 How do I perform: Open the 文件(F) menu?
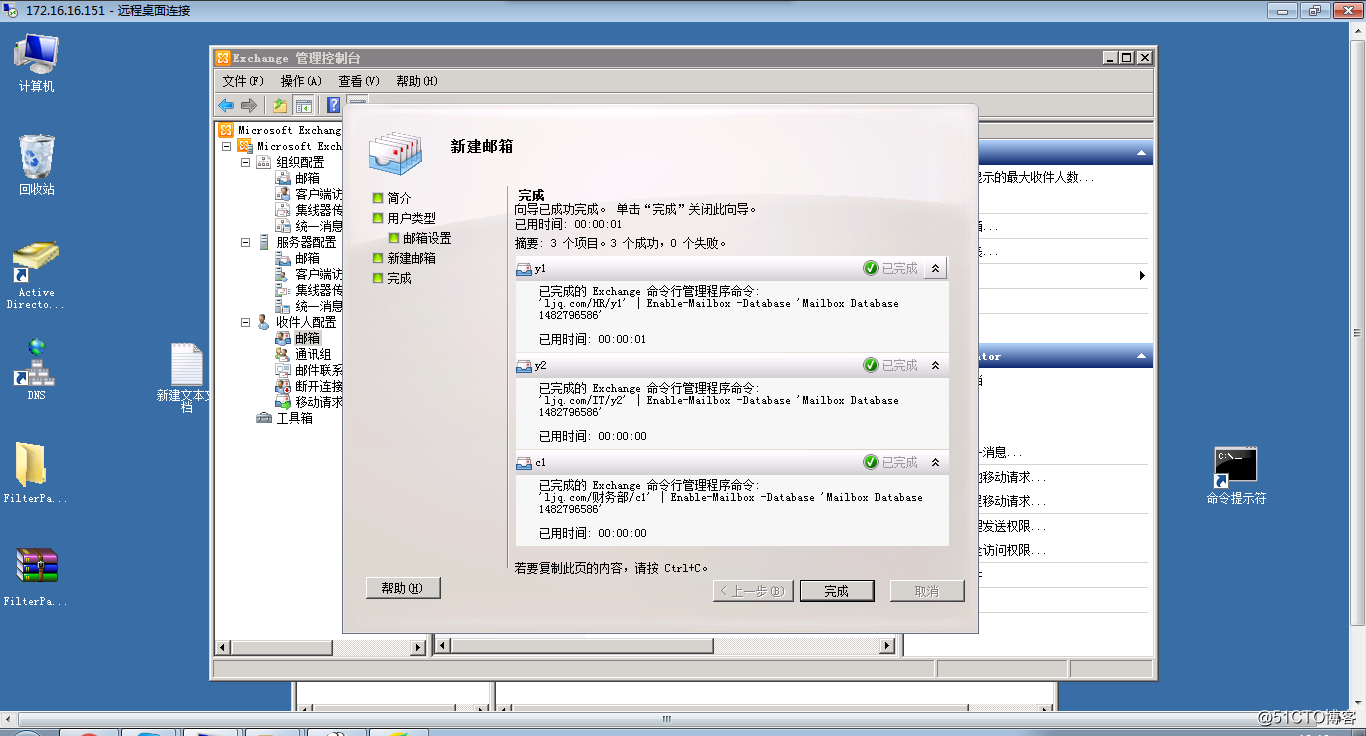243,81
